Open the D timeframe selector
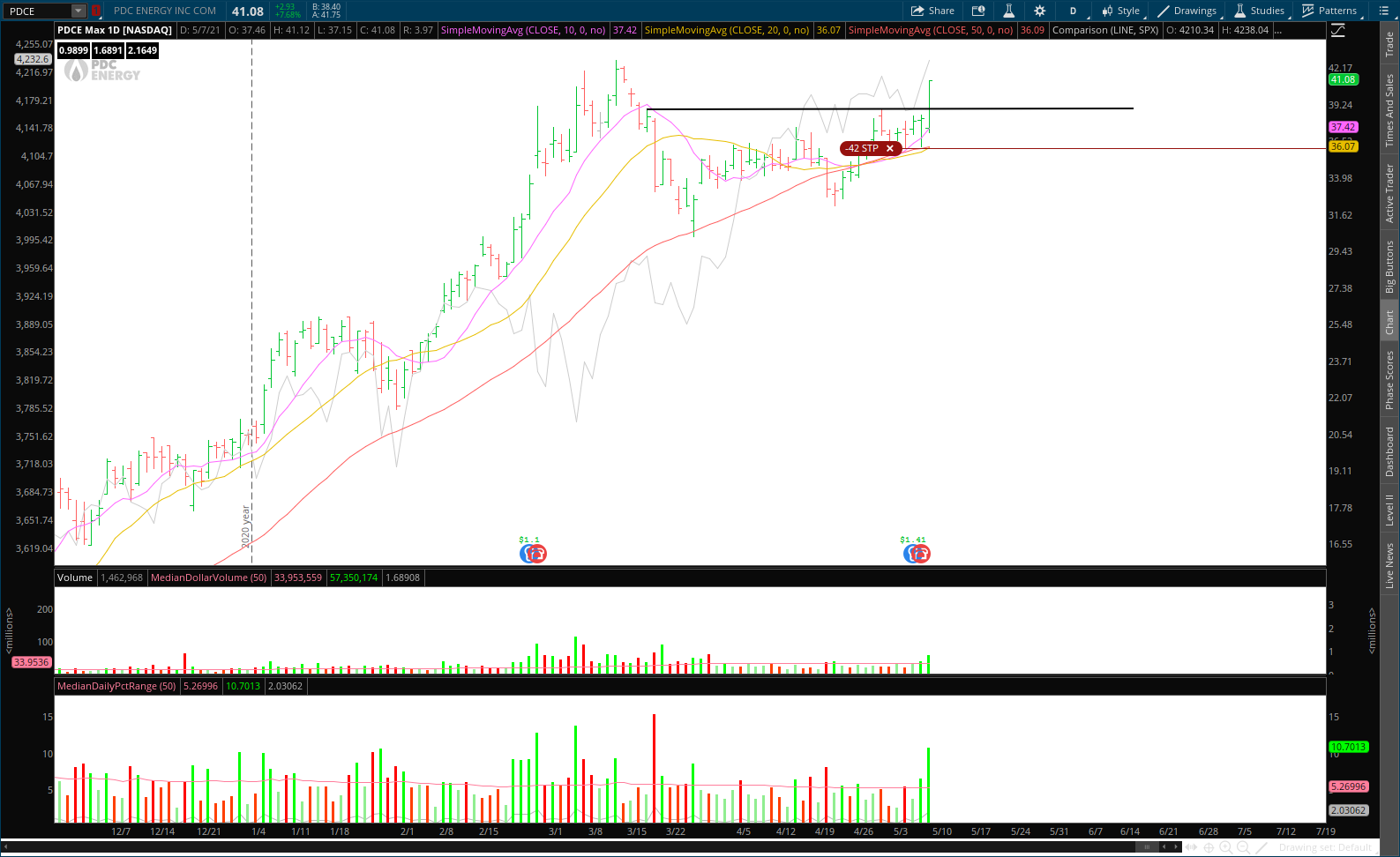Screen dimensions: 1400x857 tap(1074, 11)
